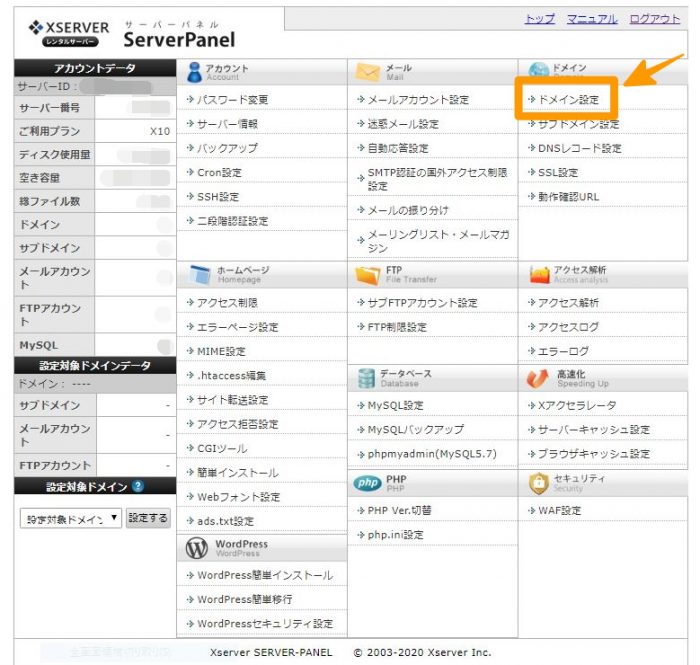
Task: Open php.ini設定
Action: coord(395,535)
